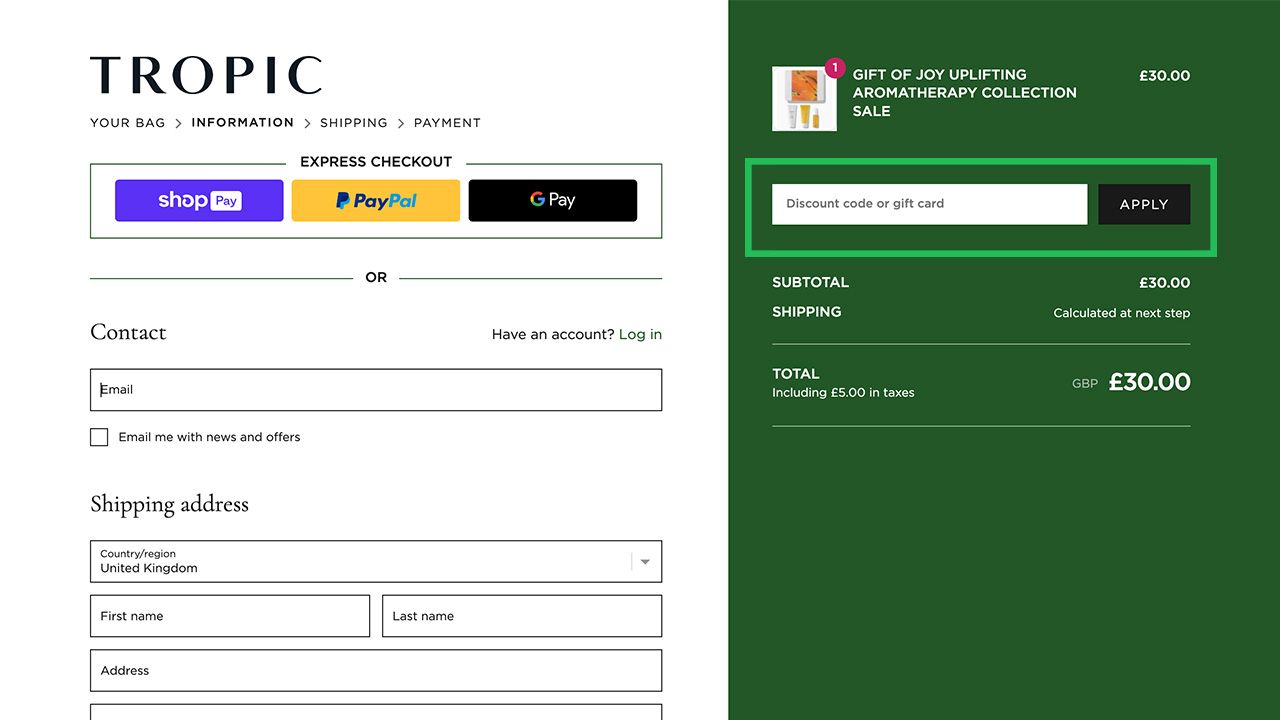Apply the discount code

click(x=1144, y=204)
